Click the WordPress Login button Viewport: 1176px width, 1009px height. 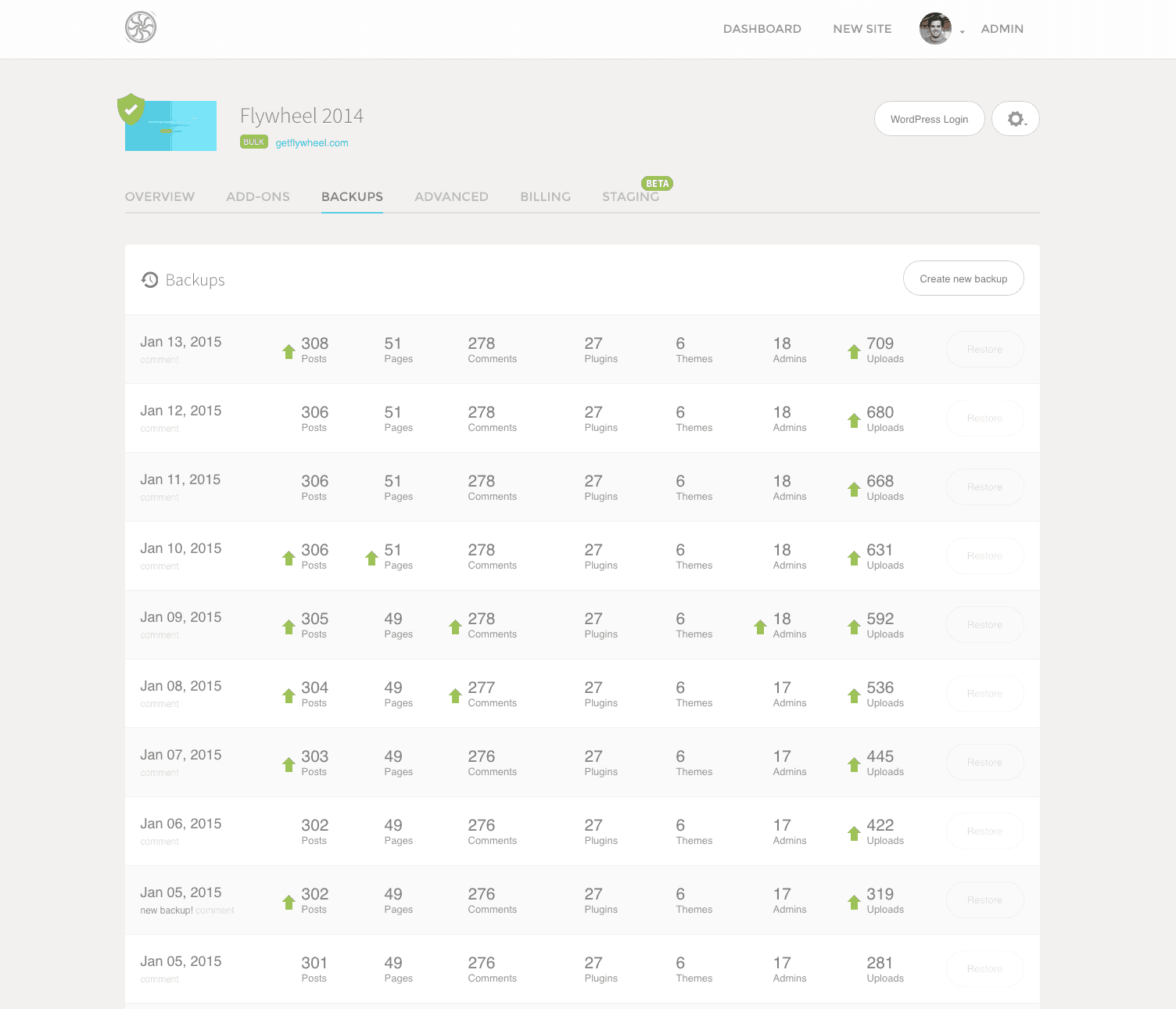click(x=929, y=119)
